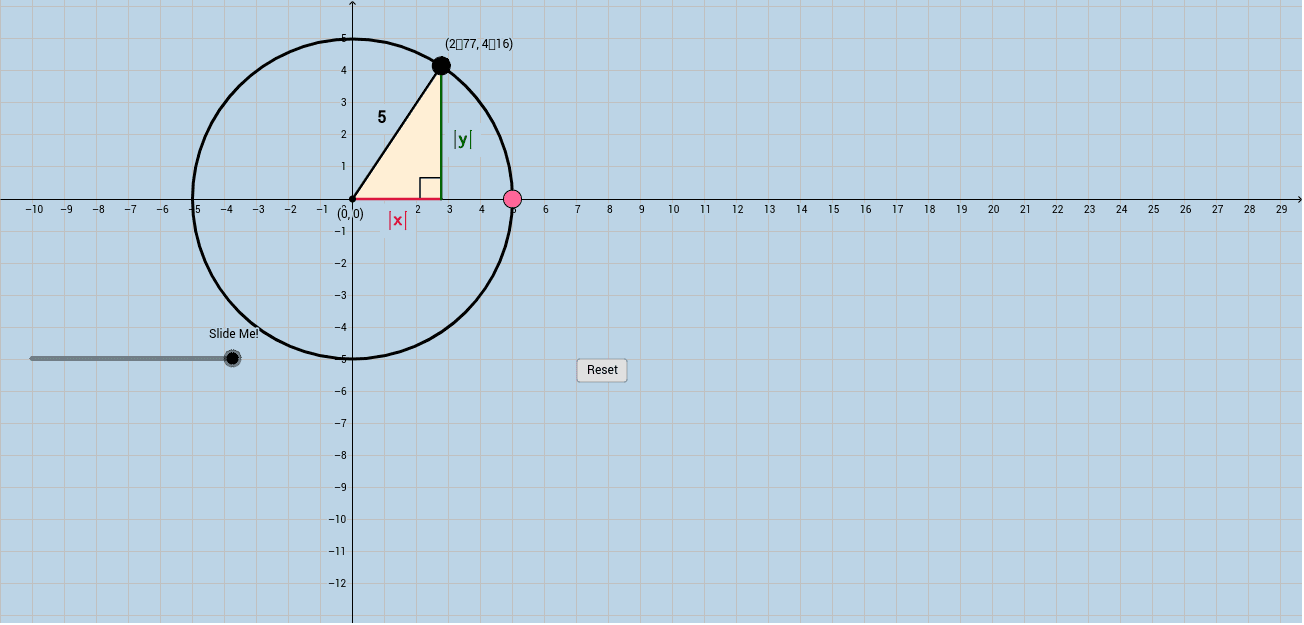Select the red |x| segment label
The height and width of the screenshot is (625, 1304).
click(397, 218)
